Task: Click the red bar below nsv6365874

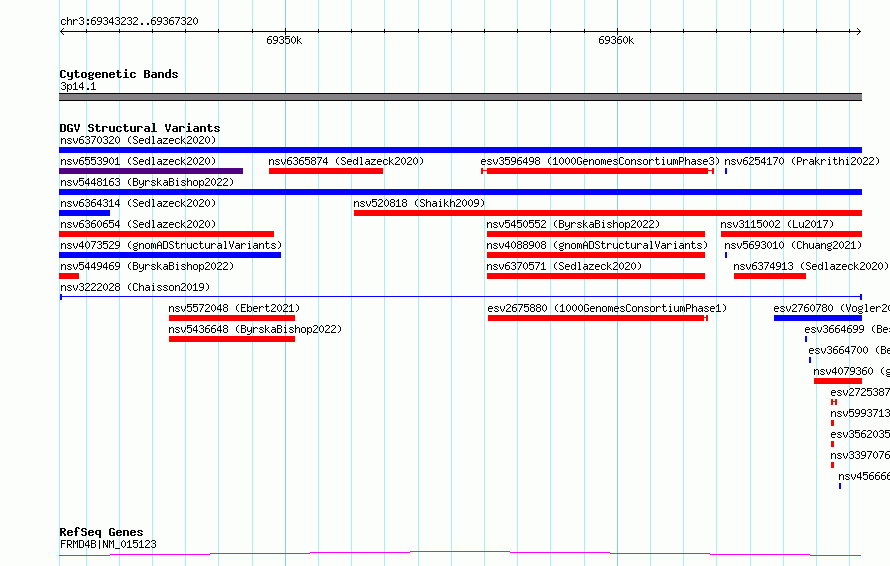Action: click(326, 171)
